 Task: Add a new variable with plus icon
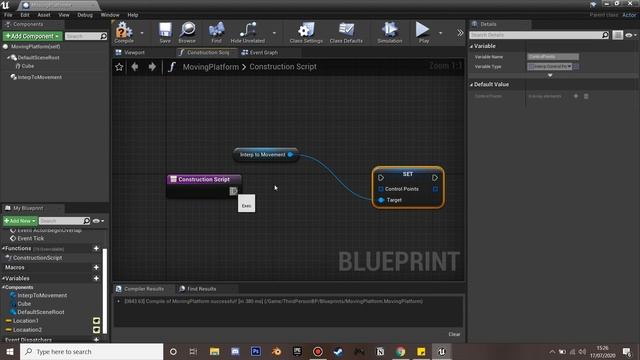(96, 278)
